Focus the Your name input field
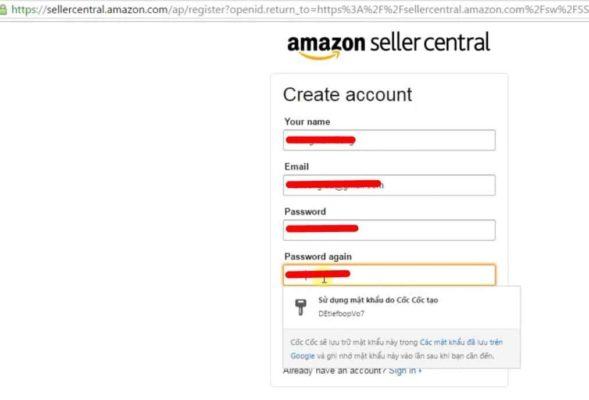The height and width of the screenshot is (400, 589). coord(389,140)
